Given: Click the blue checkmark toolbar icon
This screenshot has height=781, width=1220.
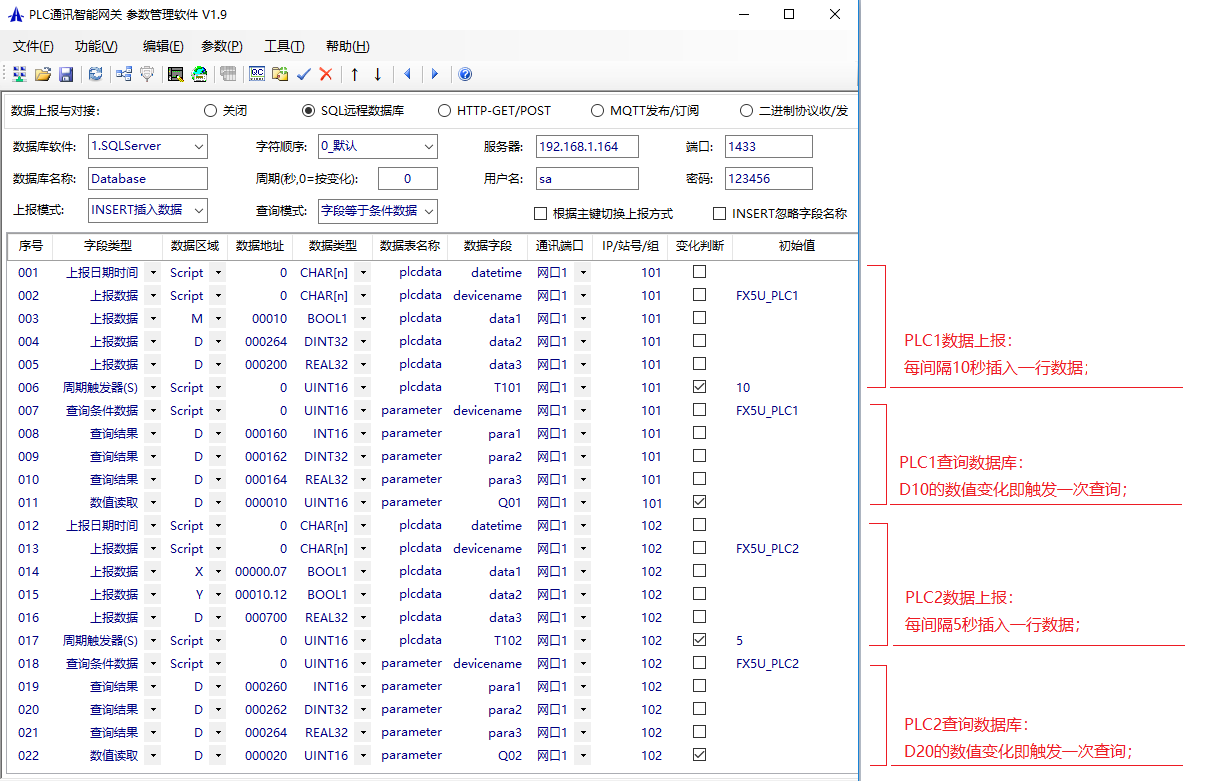Looking at the screenshot, I should [x=304, y=74].
